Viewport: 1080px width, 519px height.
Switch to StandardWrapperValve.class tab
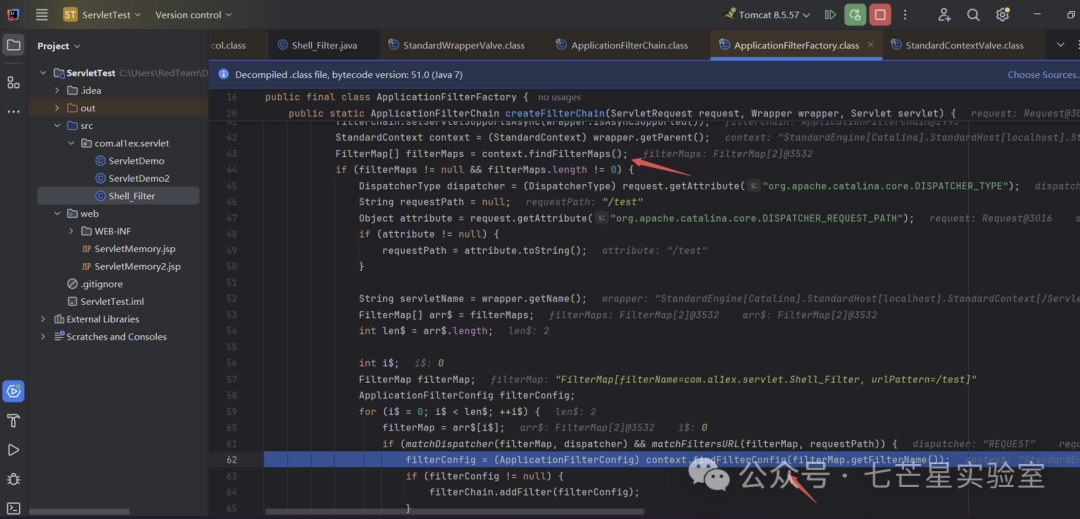point(456,45)
